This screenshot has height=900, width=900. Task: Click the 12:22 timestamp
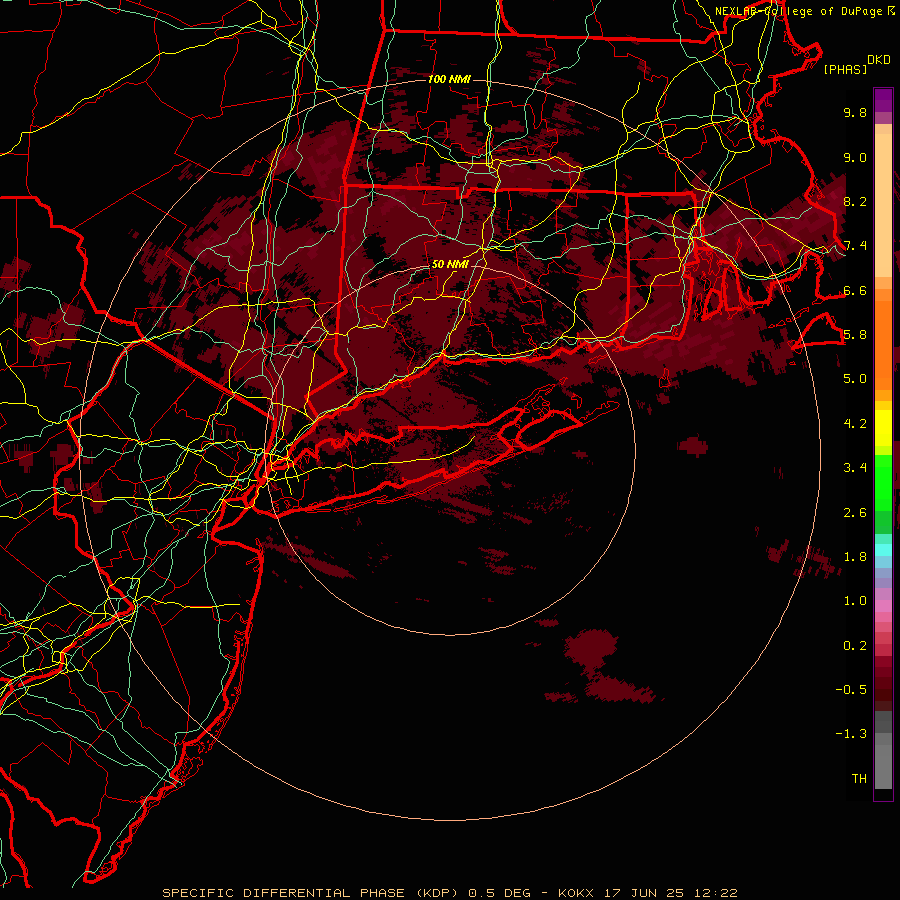[715, 893]
